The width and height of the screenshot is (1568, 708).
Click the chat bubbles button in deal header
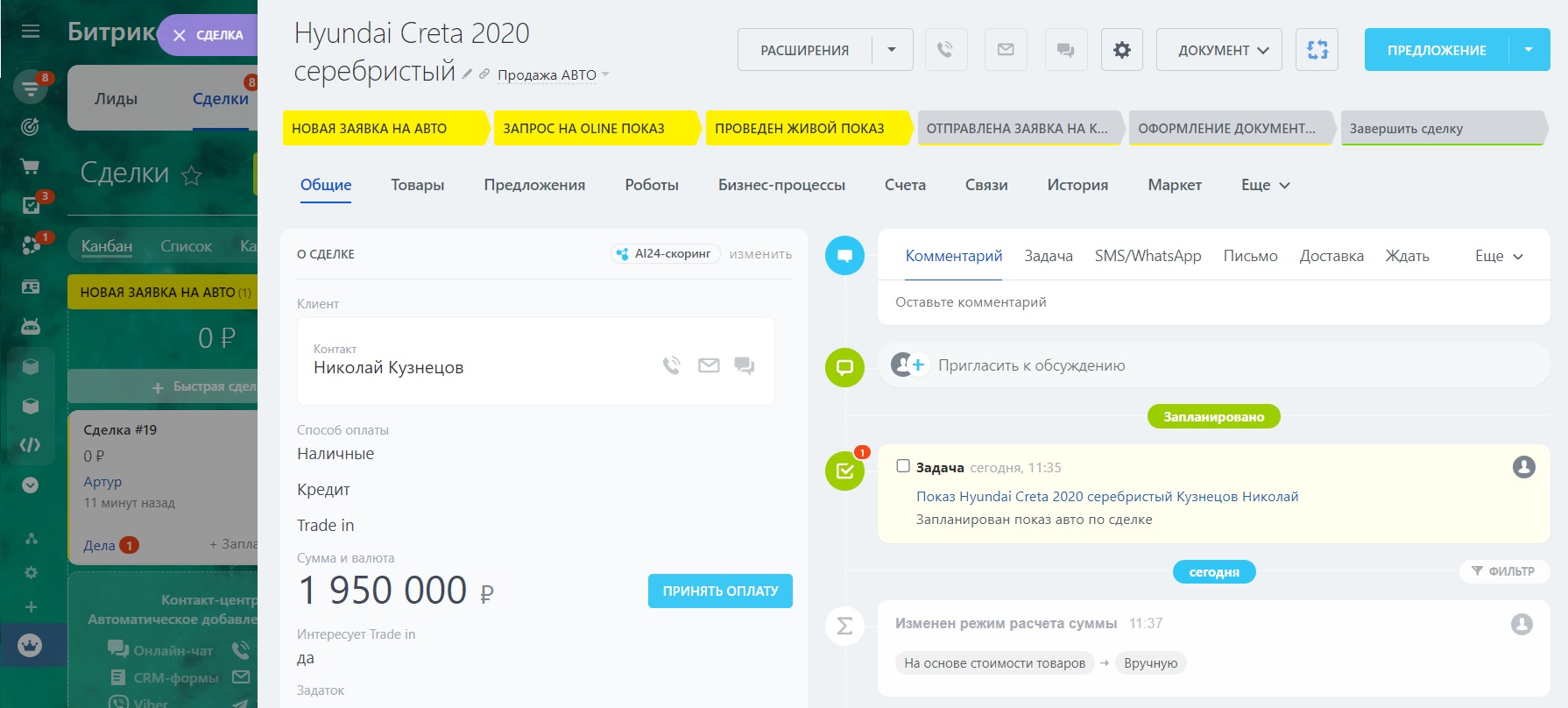pos(1066,50)
